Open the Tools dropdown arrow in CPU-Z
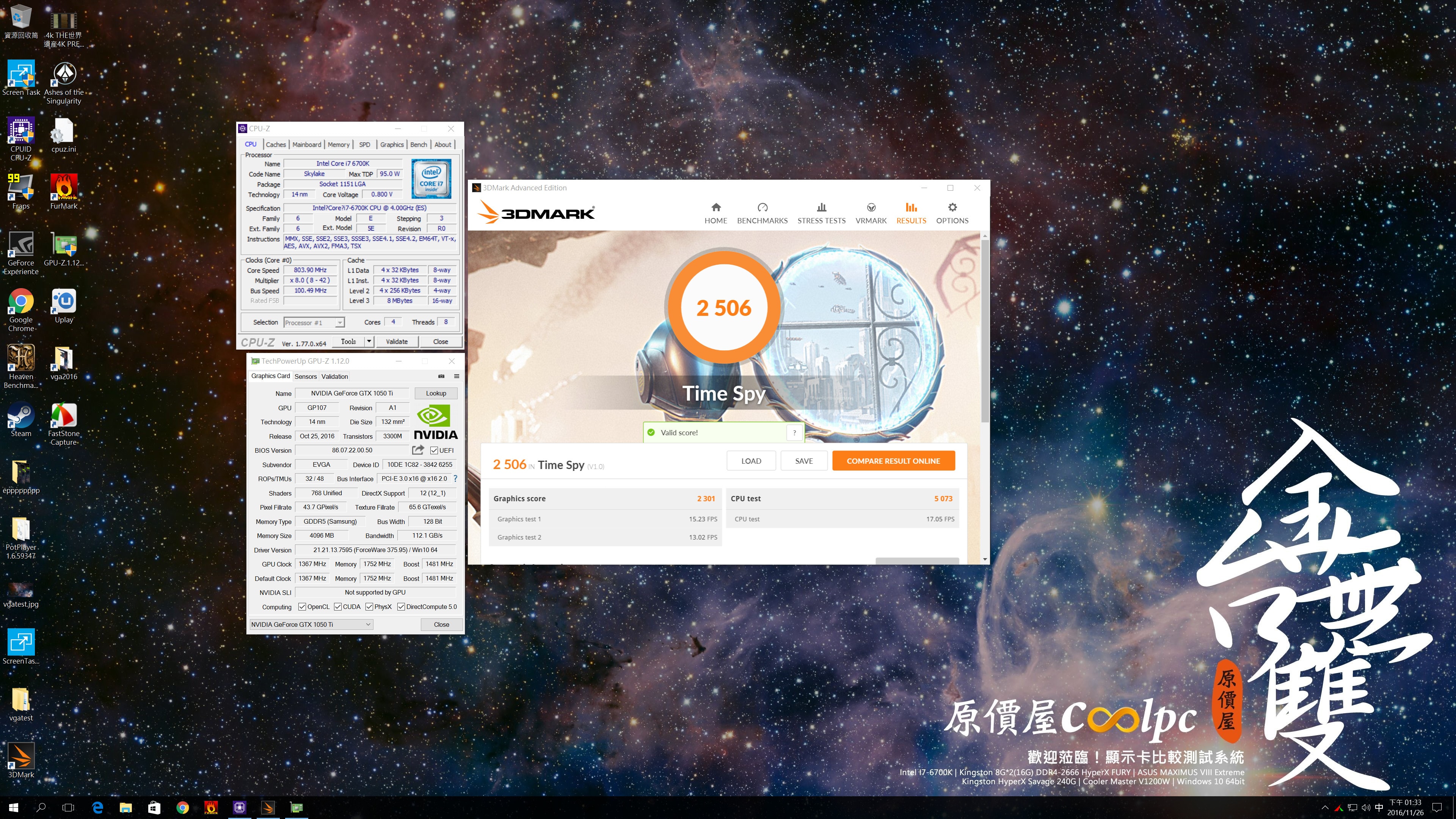The image size is (1456, 819). (x=369, y=341)
